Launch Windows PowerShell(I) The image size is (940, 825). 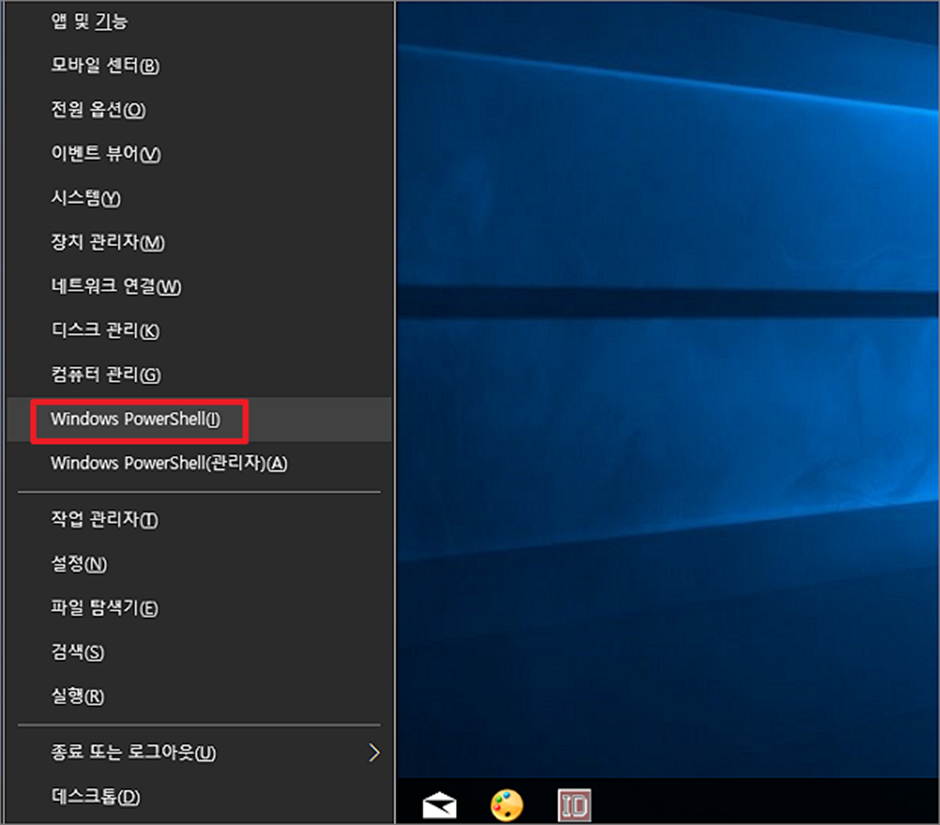coord(198,419)
